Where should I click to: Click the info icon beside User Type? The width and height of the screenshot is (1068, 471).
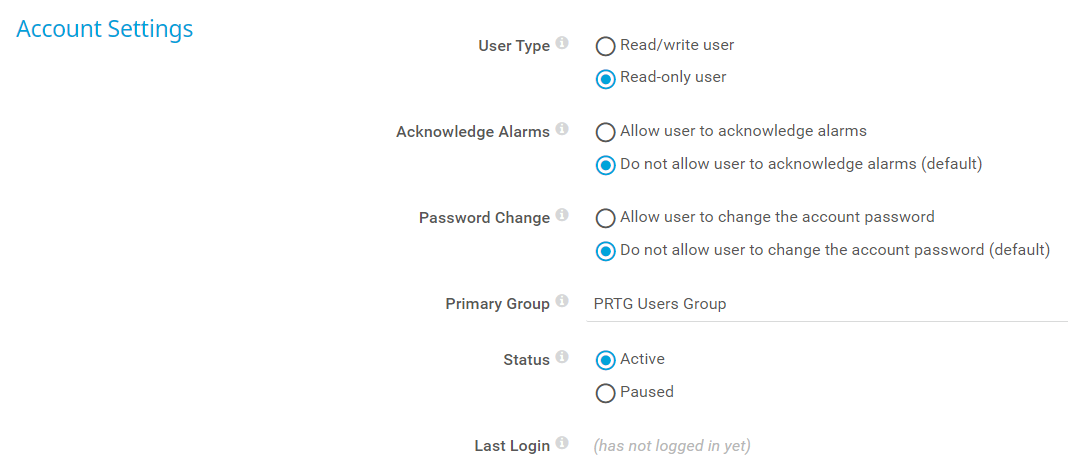tap(562, 44)
